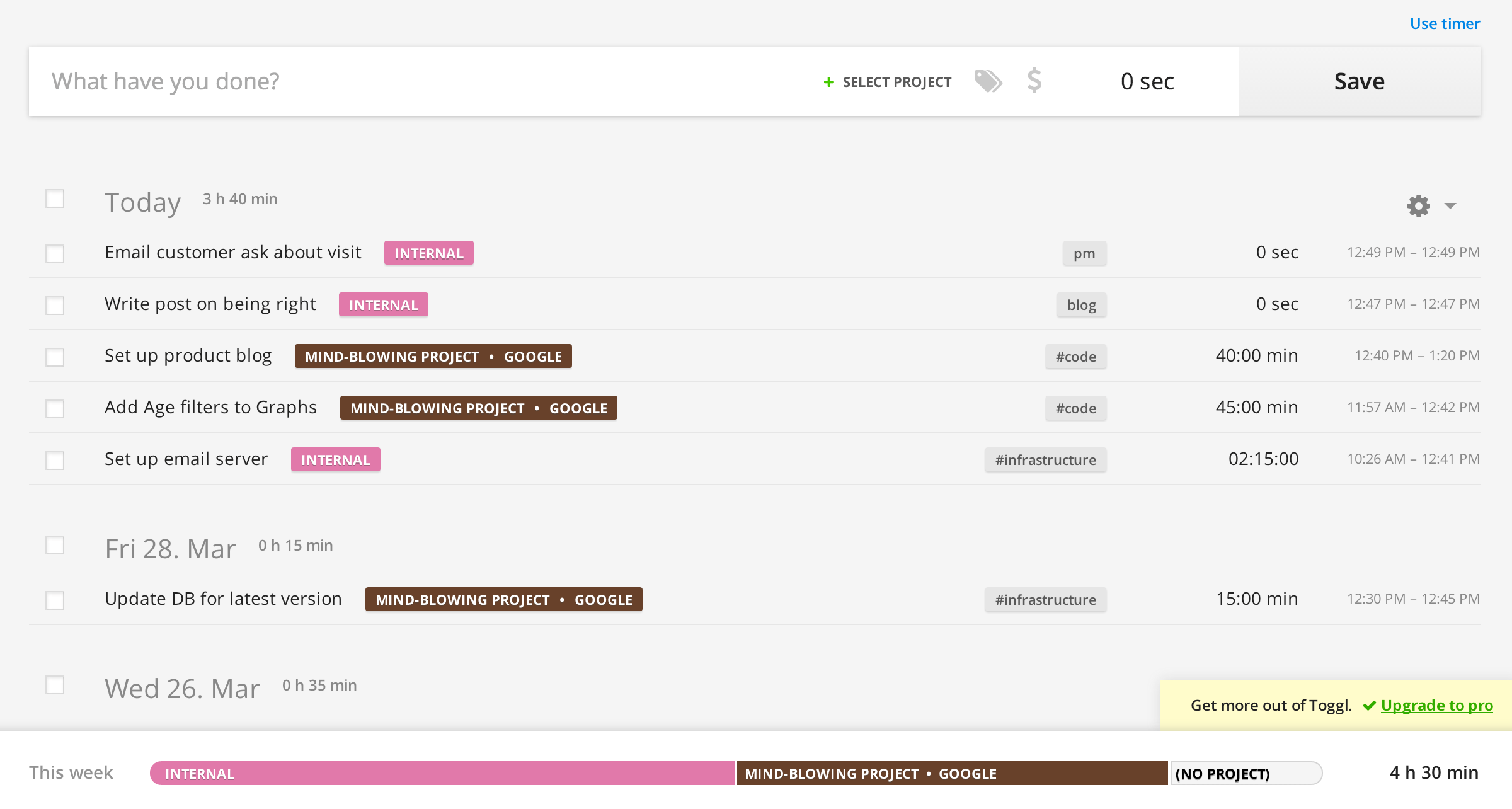Open the gear settings icon beside Today

[x=1418, y=206]
